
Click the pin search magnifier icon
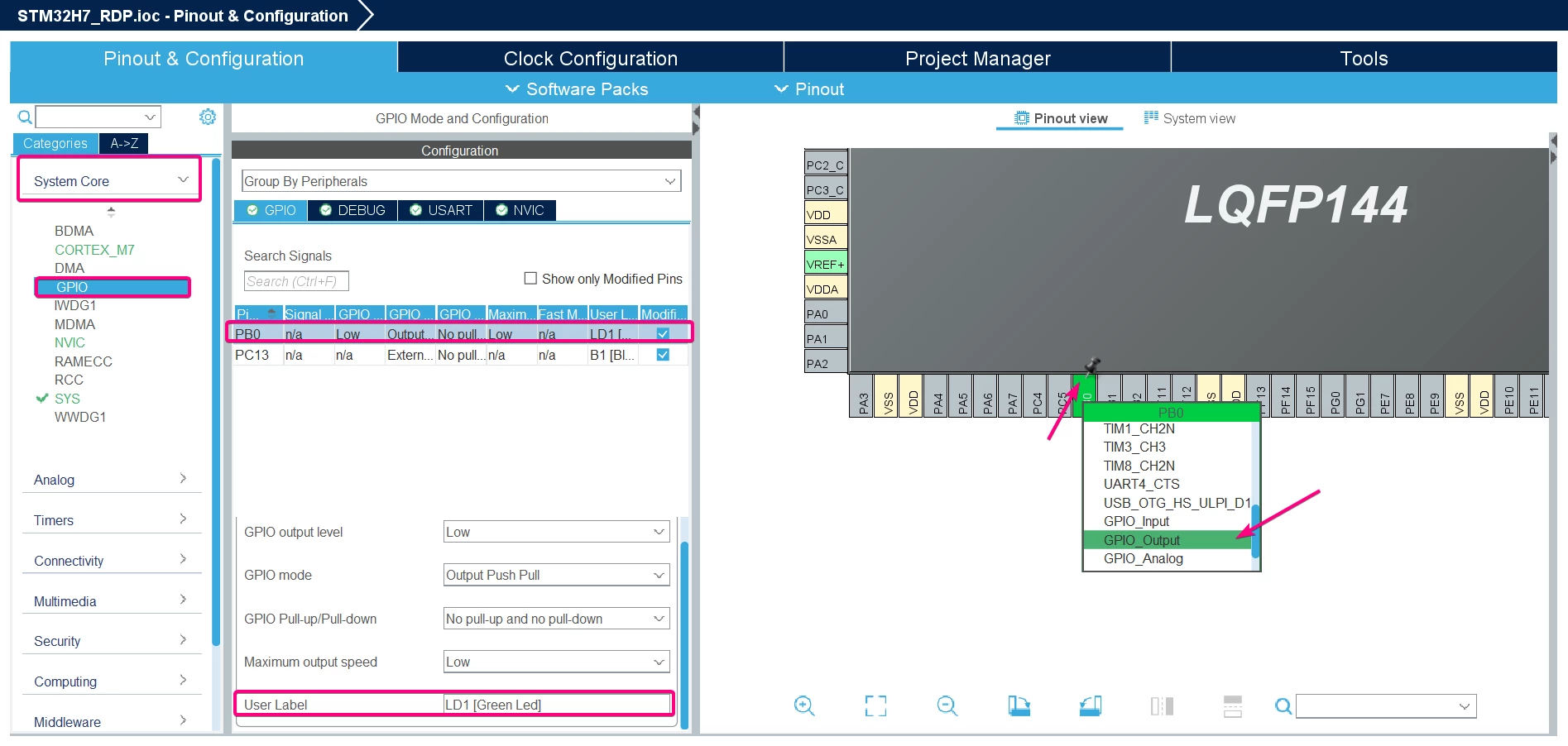pyautogui.click(x=1283, y=706)
